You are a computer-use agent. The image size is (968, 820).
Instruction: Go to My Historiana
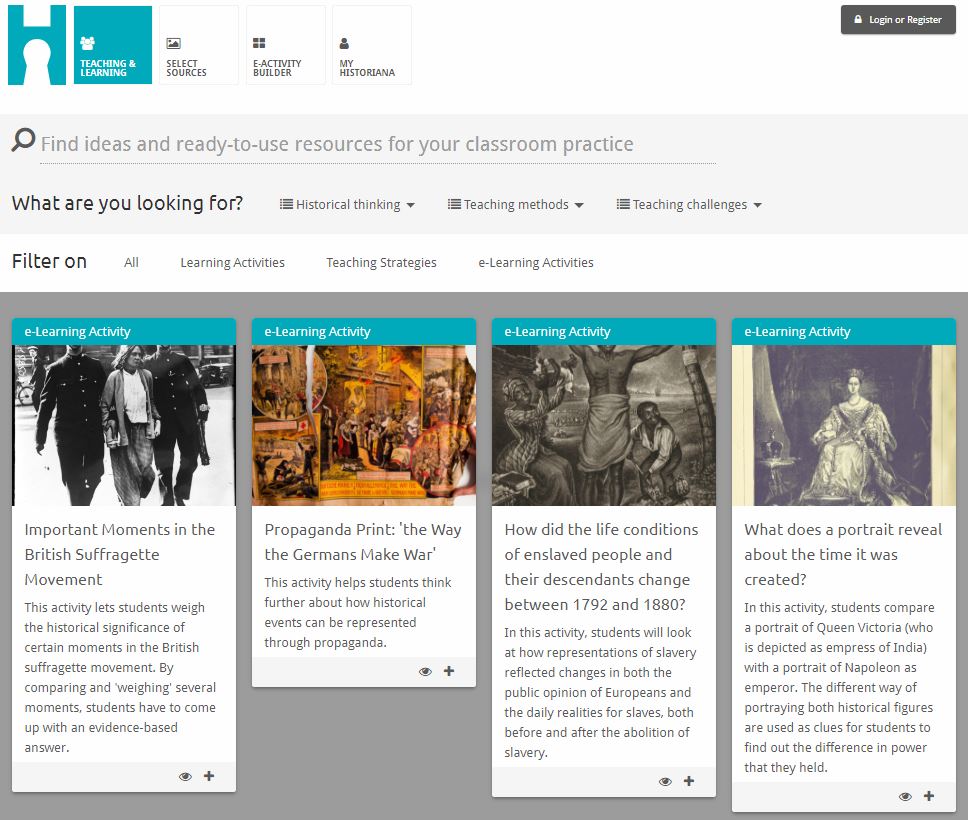coord(372,44)
